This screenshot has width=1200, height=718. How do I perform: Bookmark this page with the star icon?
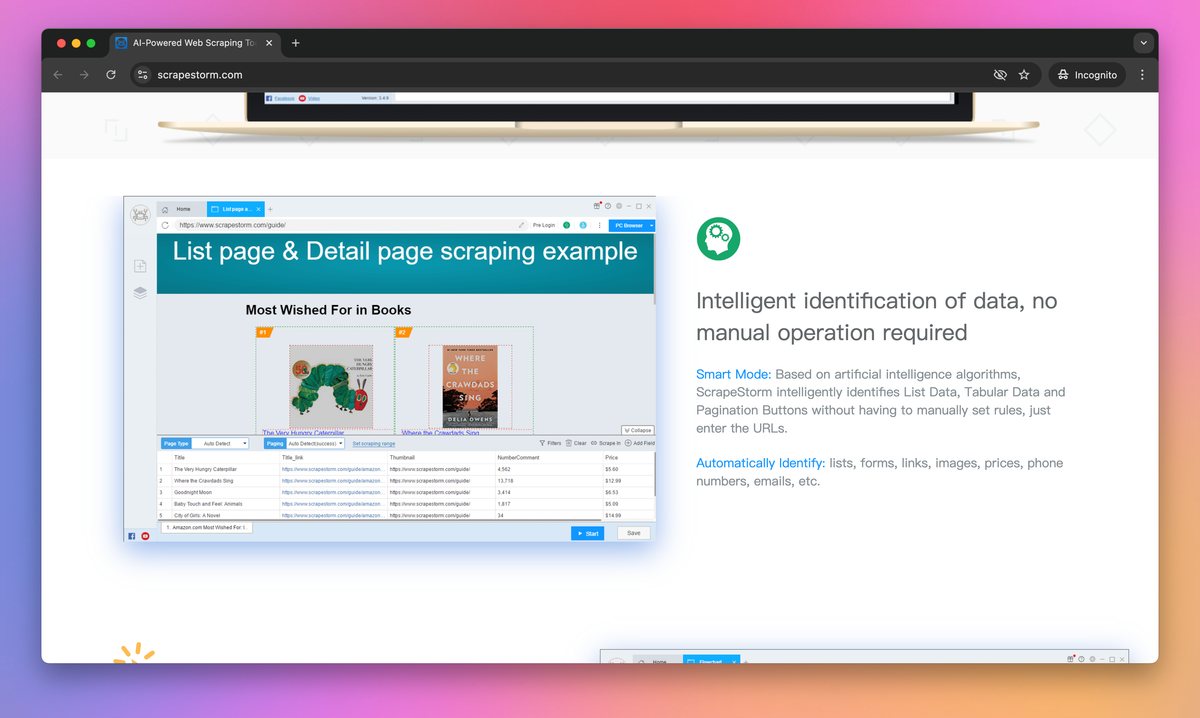point(1024,75)
